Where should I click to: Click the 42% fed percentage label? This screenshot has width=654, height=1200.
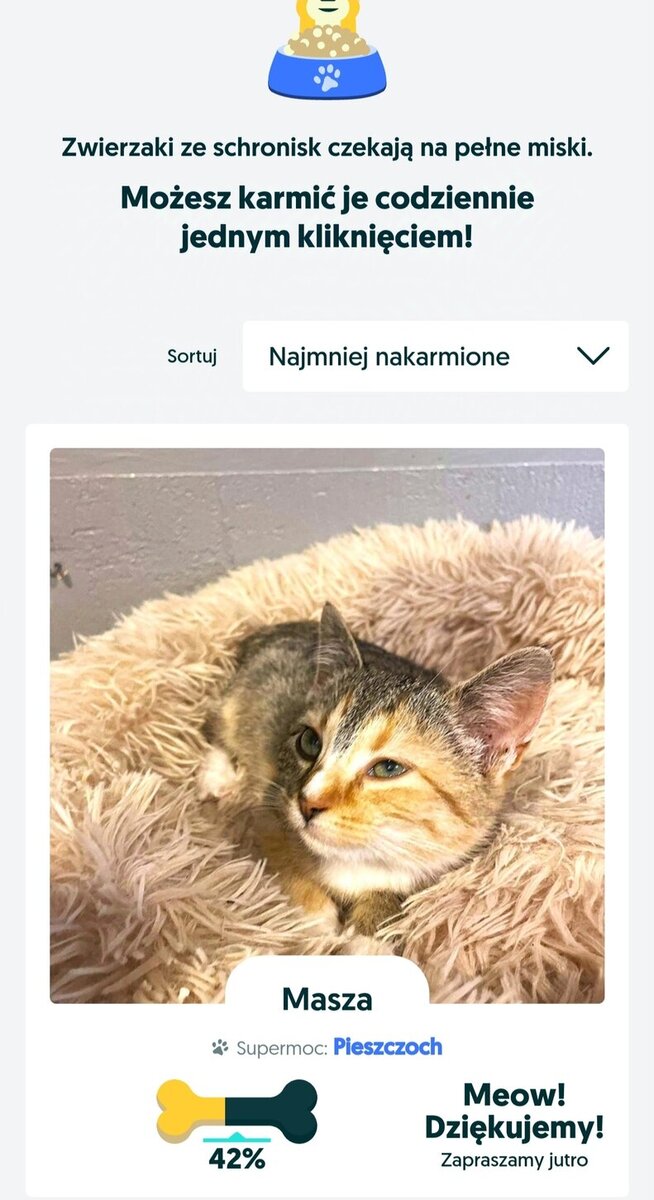tap(237, 1160)
